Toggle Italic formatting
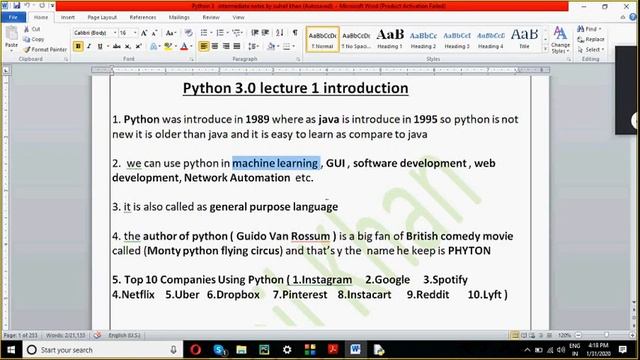The height and width of the screenshot is (360, 640). click(x=89, y=46)
